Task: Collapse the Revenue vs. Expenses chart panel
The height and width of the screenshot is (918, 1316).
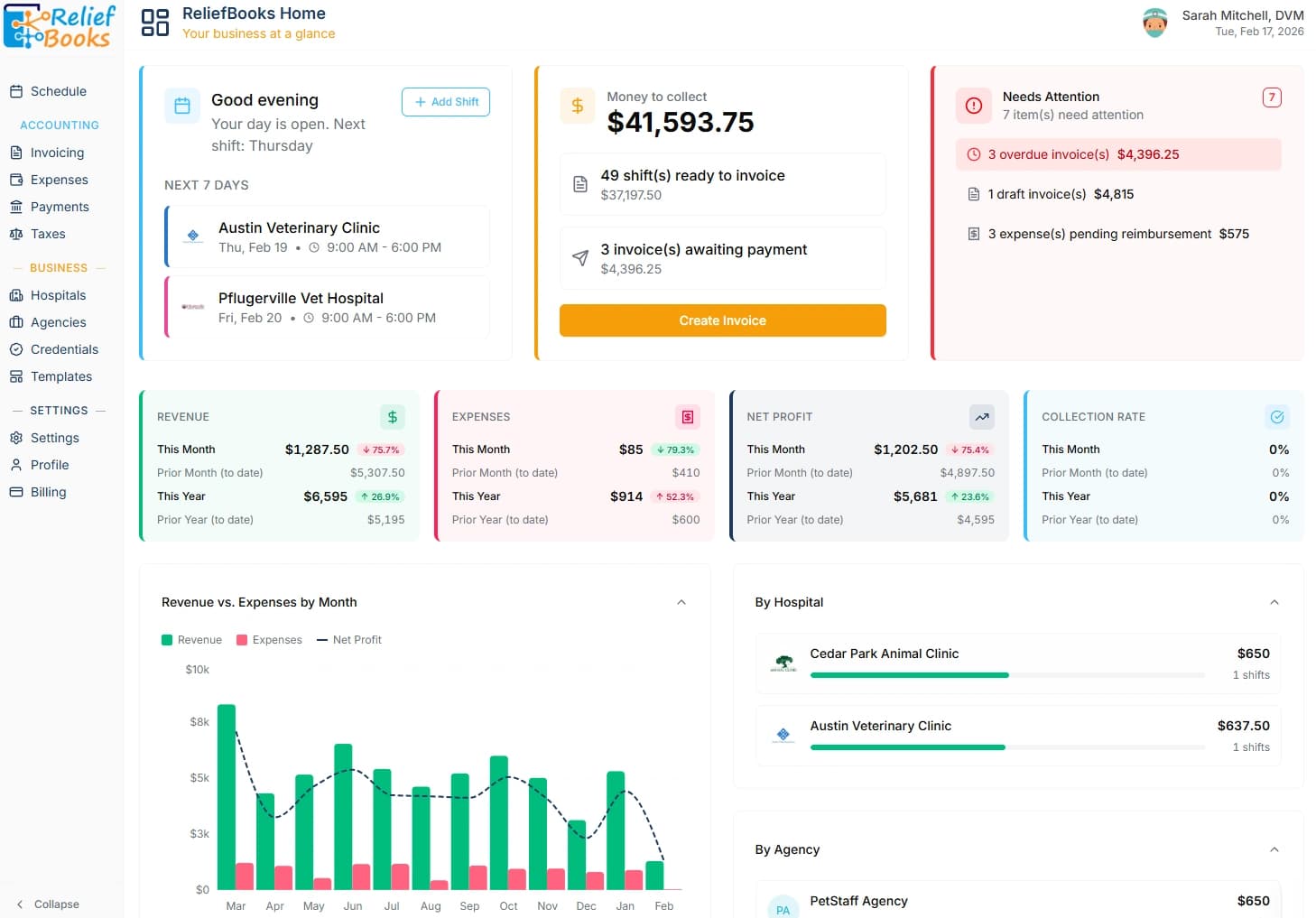Action: coord(681,601)
